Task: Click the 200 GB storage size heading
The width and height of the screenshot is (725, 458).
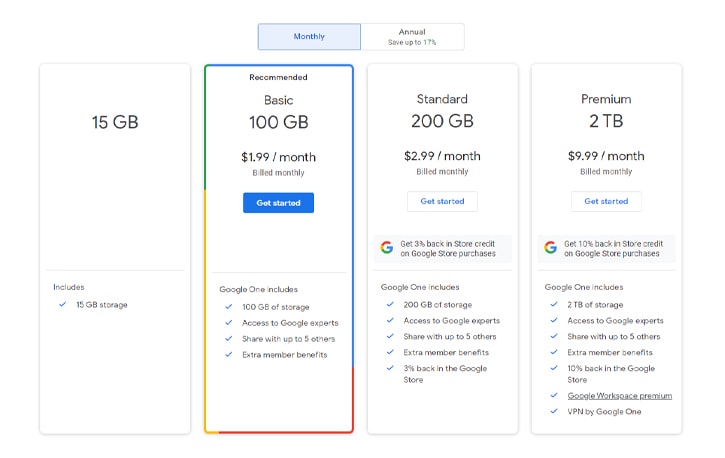Action: tap(442, 121)
